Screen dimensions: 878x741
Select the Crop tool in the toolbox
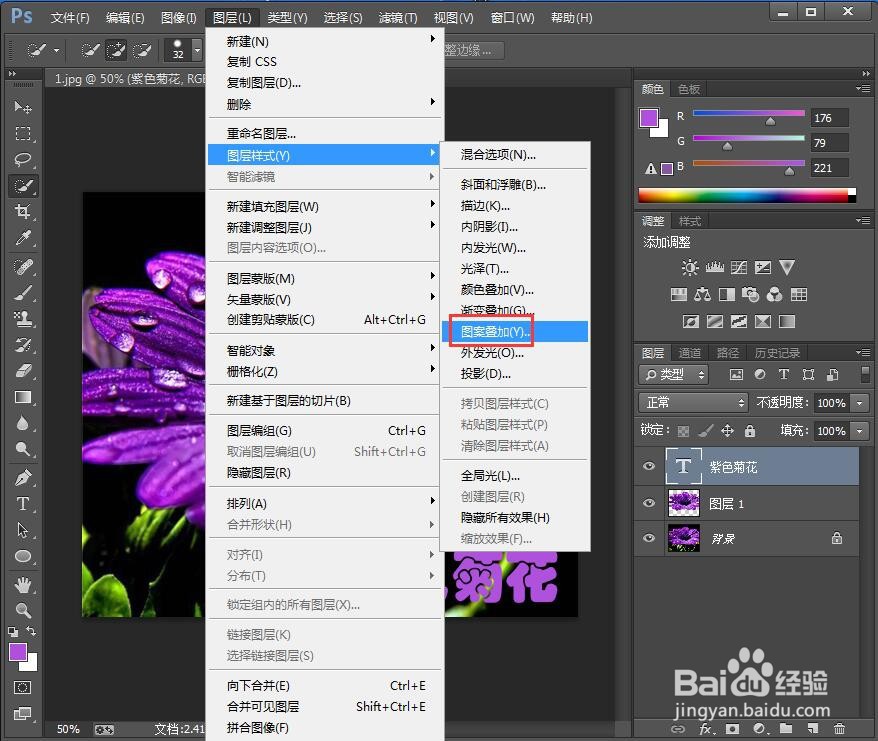[22, 212]
